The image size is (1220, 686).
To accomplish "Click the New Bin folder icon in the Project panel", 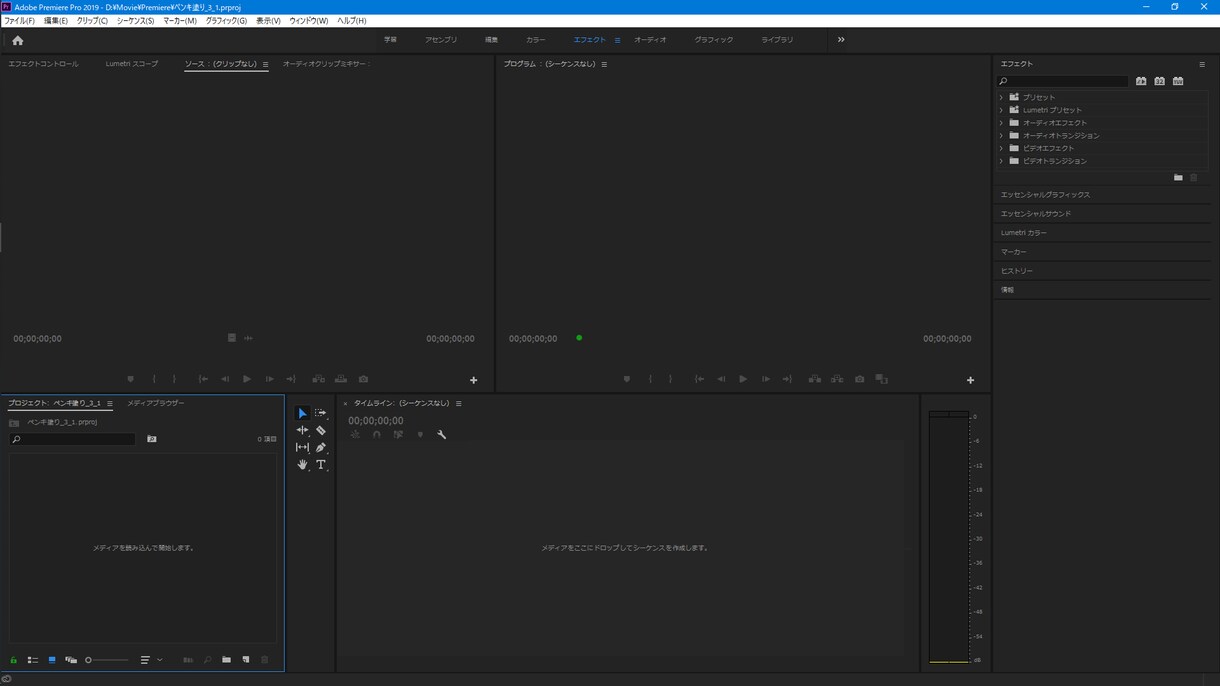I will pyautogui.click(x=227, y=660).
